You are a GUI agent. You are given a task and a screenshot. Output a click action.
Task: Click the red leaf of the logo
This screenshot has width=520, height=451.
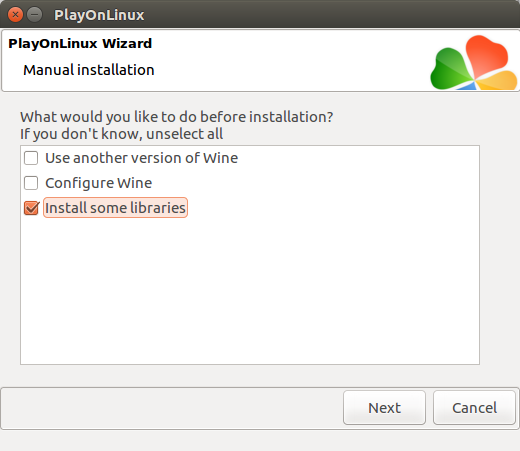click(x=487, y=55)
